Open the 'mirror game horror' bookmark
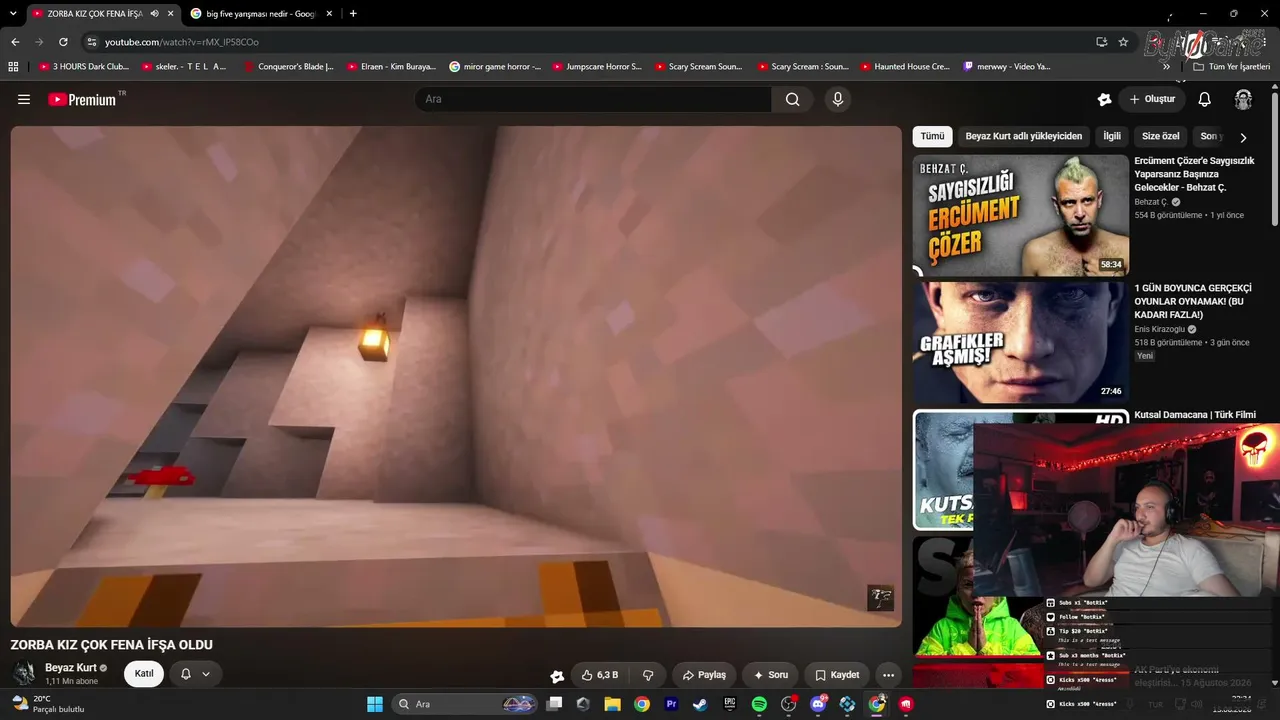The width and height of the screenshot is (1280, 720). (x=494, y=67)
